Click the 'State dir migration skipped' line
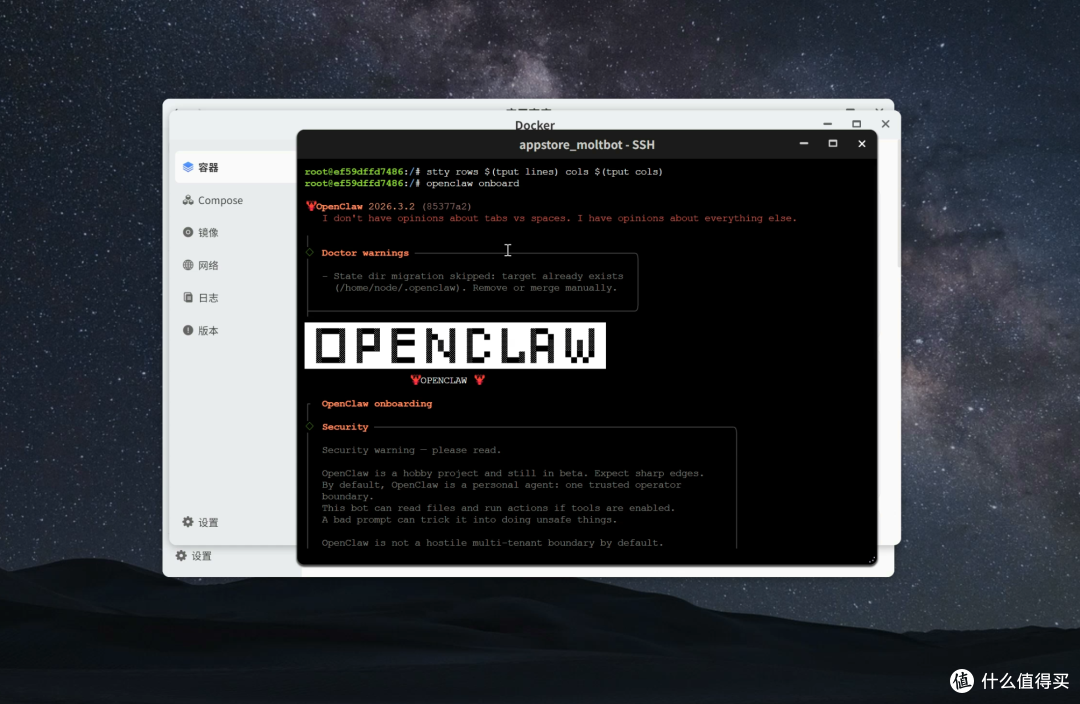 pos(472,276)
